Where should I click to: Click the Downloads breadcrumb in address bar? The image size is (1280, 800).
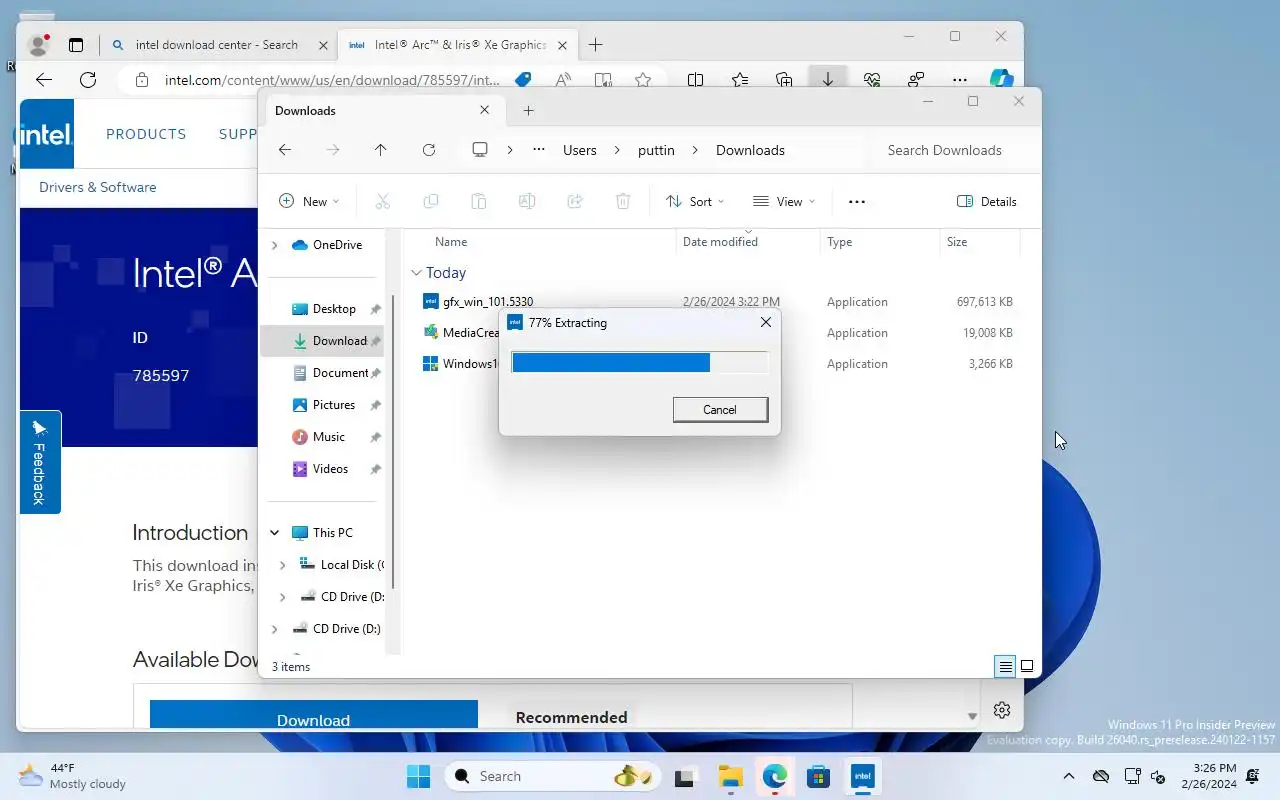[x=750, y=150]
